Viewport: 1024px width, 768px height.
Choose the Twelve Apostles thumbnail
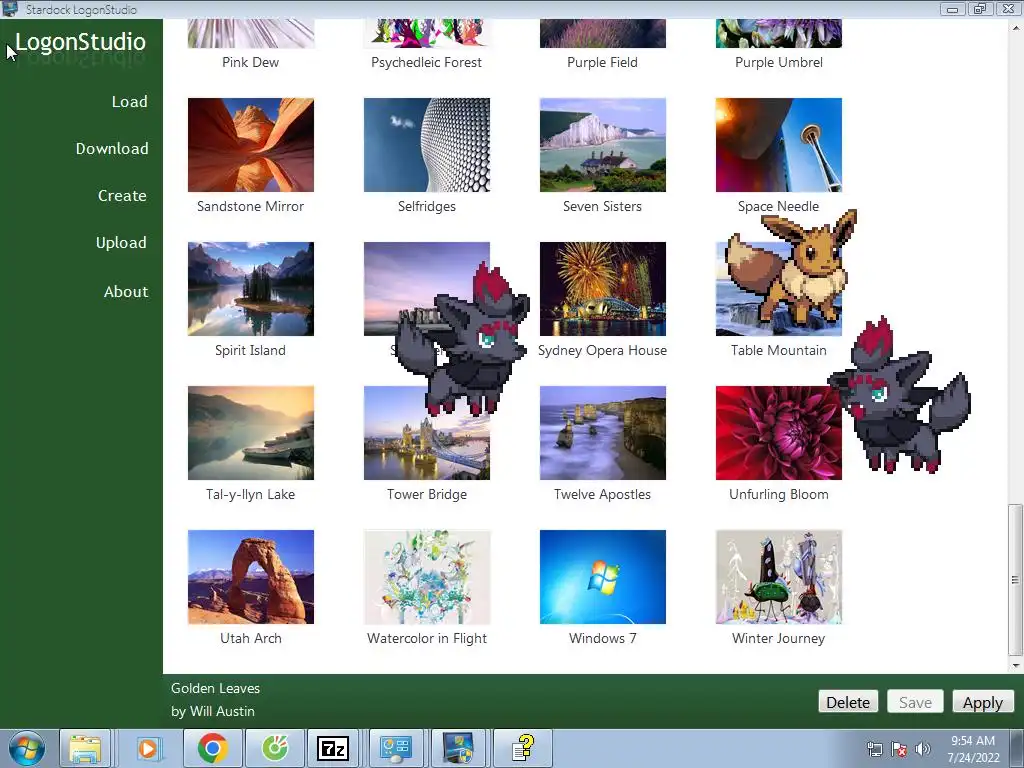click(603, 433)
